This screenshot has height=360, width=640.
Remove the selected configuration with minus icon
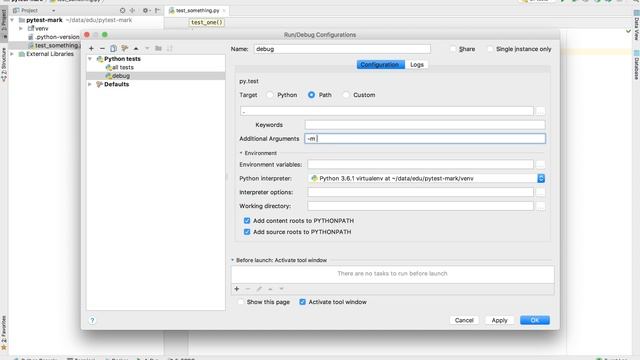(x=102, y=48)
